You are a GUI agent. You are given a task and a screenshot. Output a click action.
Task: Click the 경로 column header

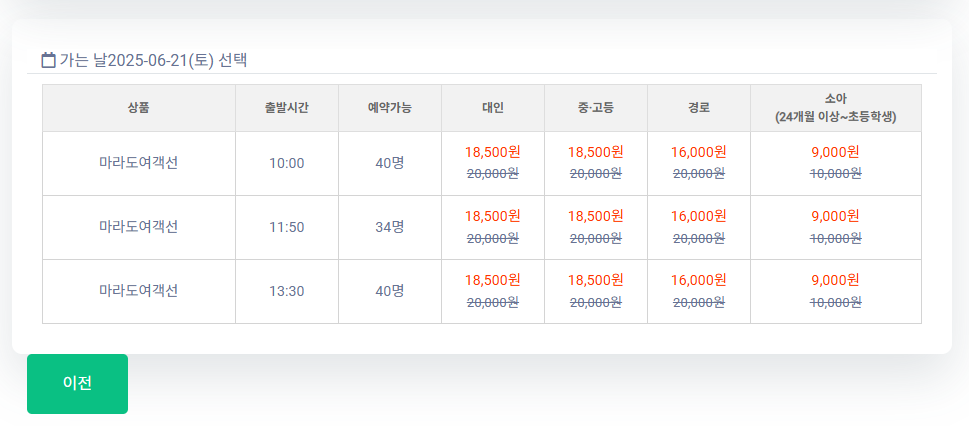(699, 108)
